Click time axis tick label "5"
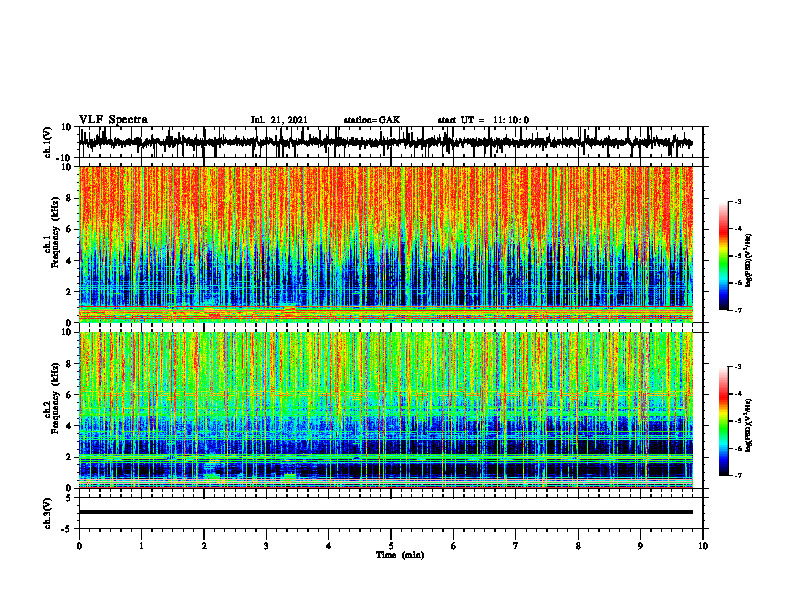The height and width of the screenshot is (612, 792). click(x=391, y=546)
